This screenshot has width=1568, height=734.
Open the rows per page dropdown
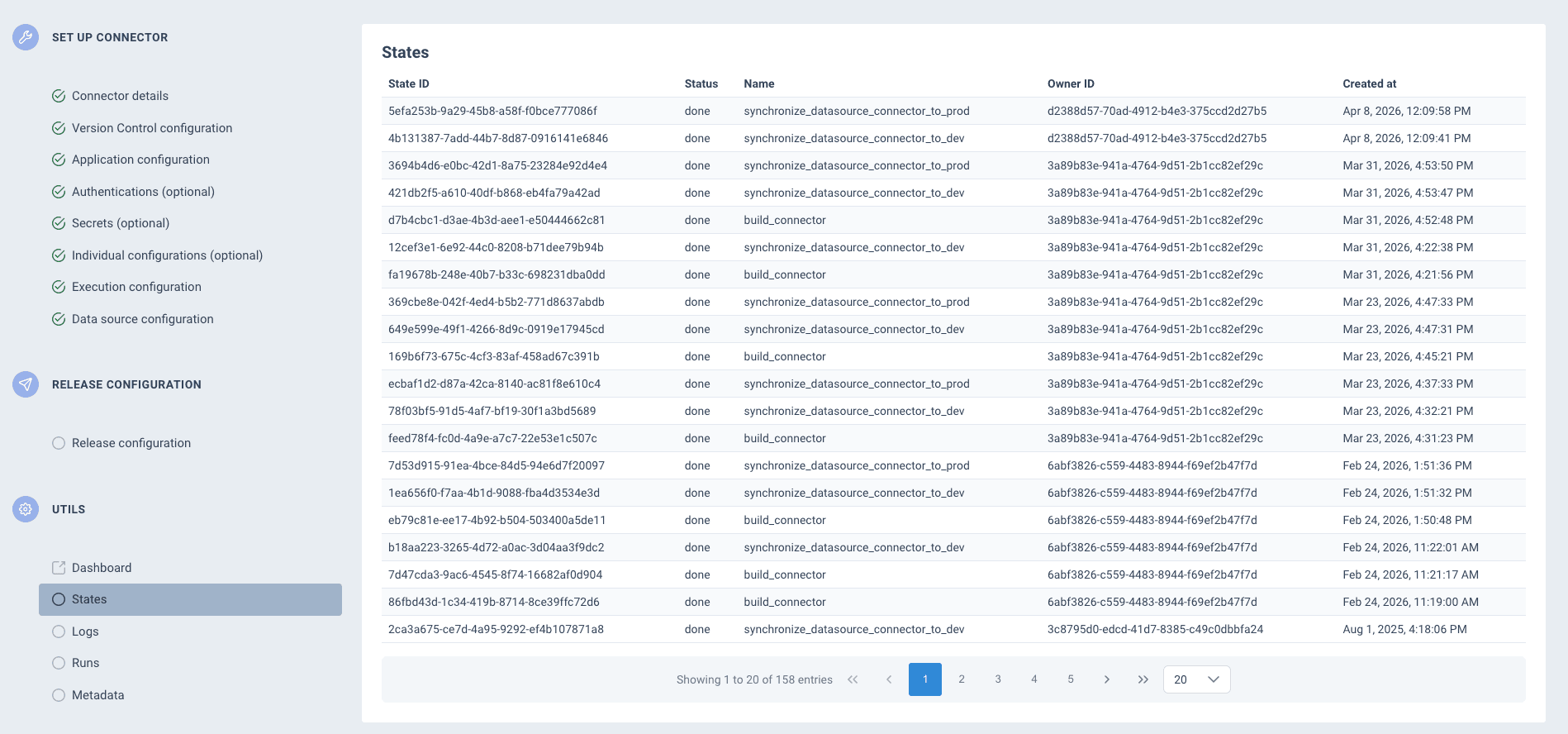click(1196, 679)
